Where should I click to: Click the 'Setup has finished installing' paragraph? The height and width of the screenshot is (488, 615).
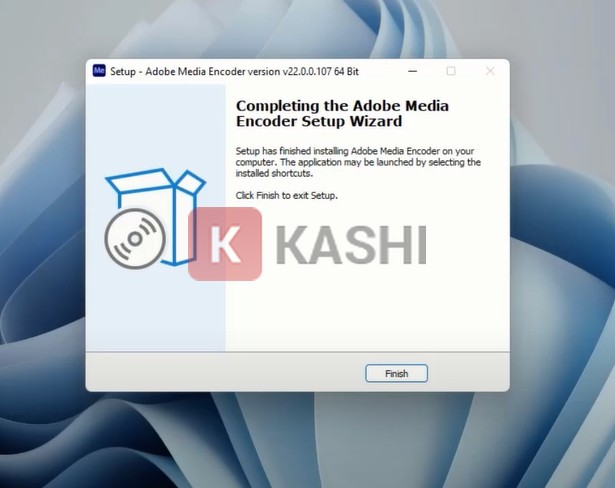click(x=358, y=162)
